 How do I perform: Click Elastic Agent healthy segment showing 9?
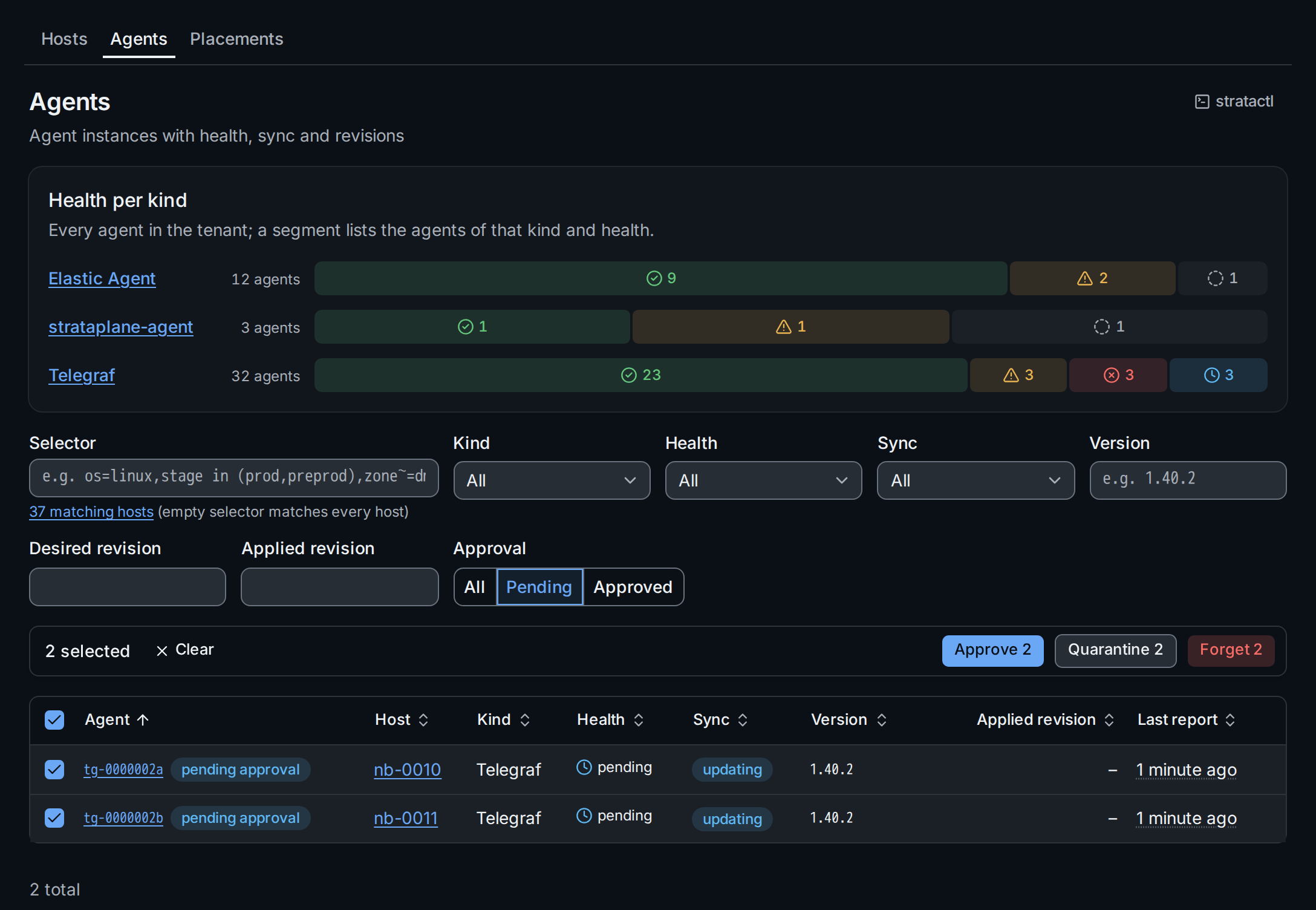660,278
